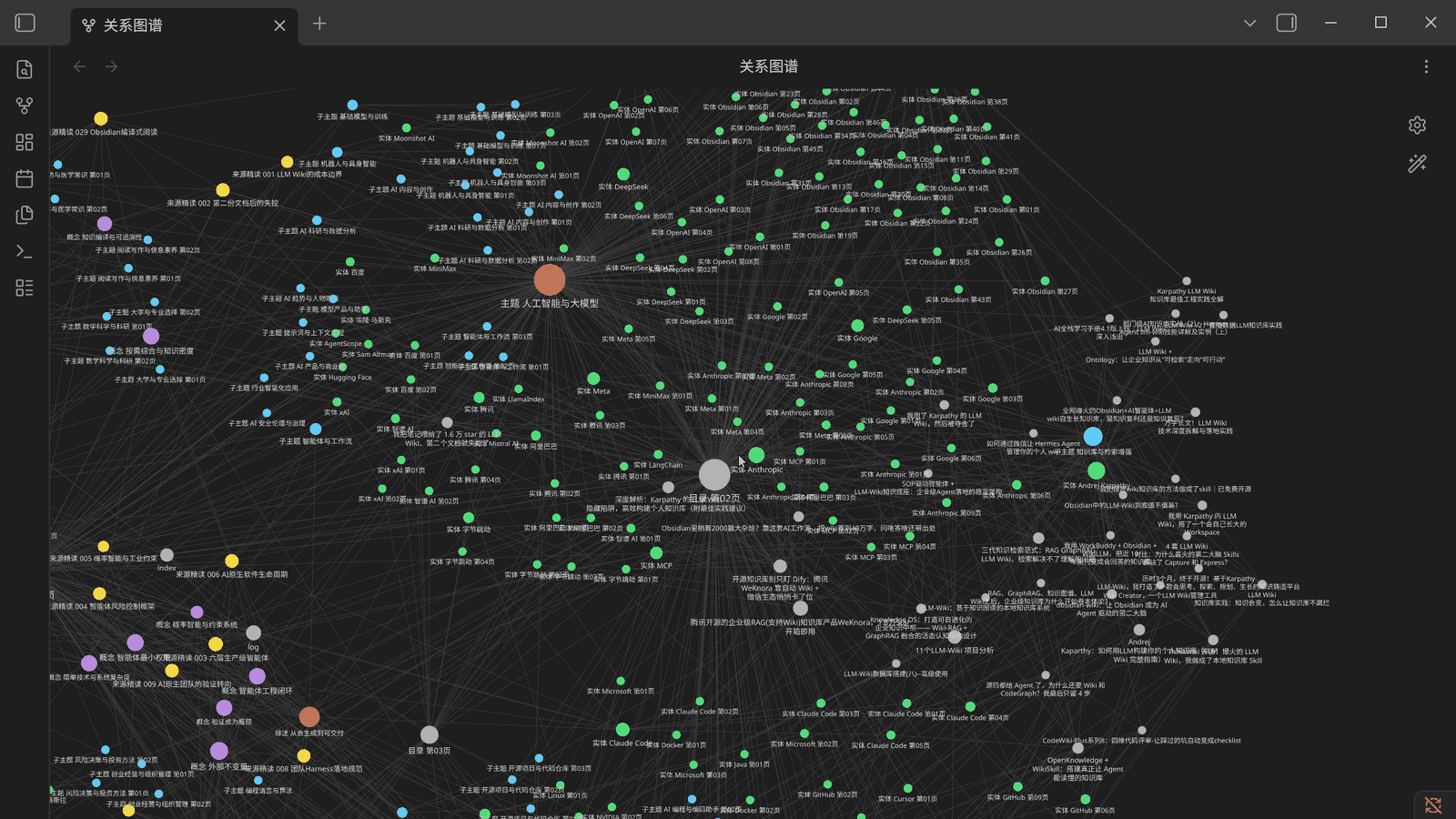Viewport: 1456px width, 819px height.
Task: Create a new canvas from the ribbon
Action: (25, 143)
